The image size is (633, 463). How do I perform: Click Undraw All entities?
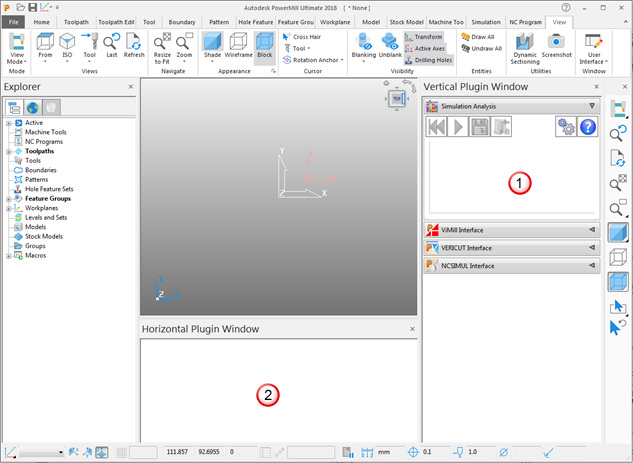click(482, 48)
